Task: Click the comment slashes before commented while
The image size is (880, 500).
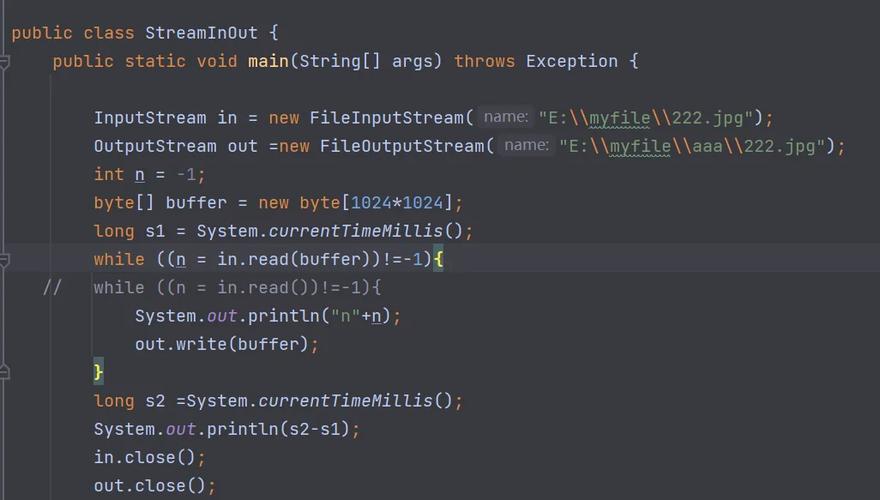Action: pos(52,288)
